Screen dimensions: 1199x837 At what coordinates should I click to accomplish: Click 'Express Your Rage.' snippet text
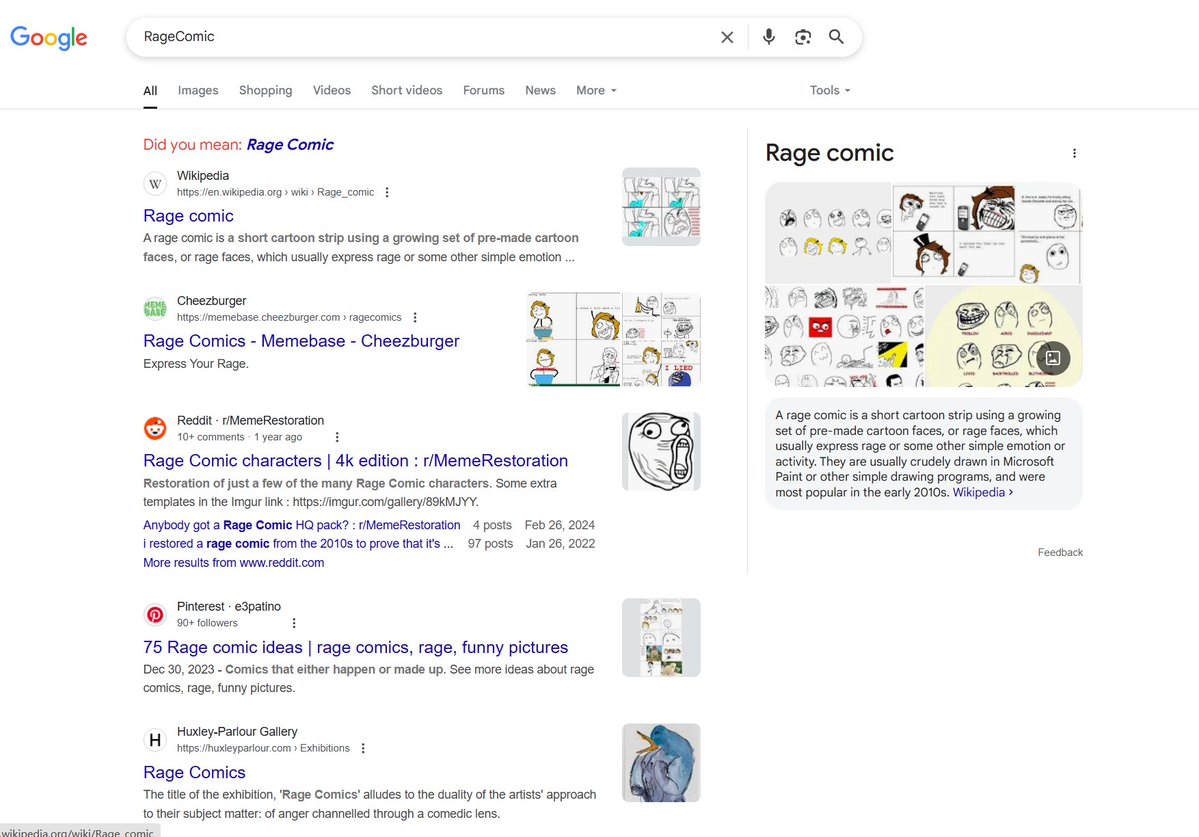tap(196, 364)
